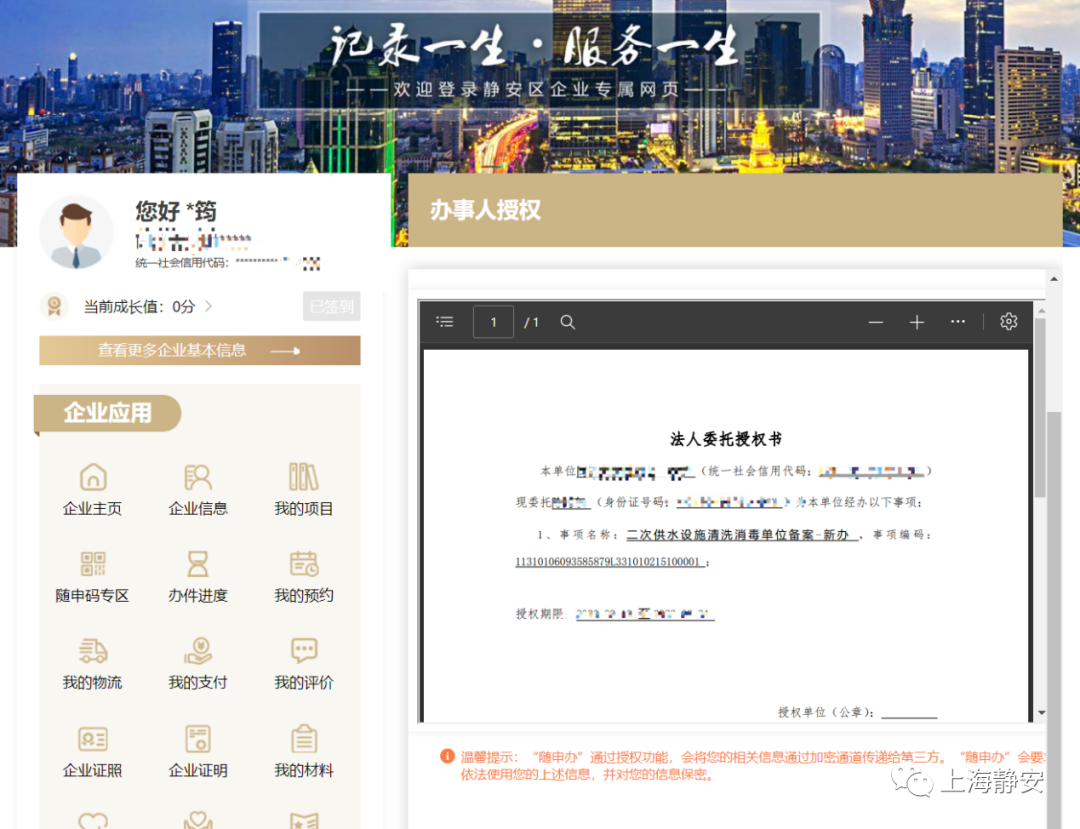Select the PDF search magnifier icon
1080x829 pixels.
point(567,321)
